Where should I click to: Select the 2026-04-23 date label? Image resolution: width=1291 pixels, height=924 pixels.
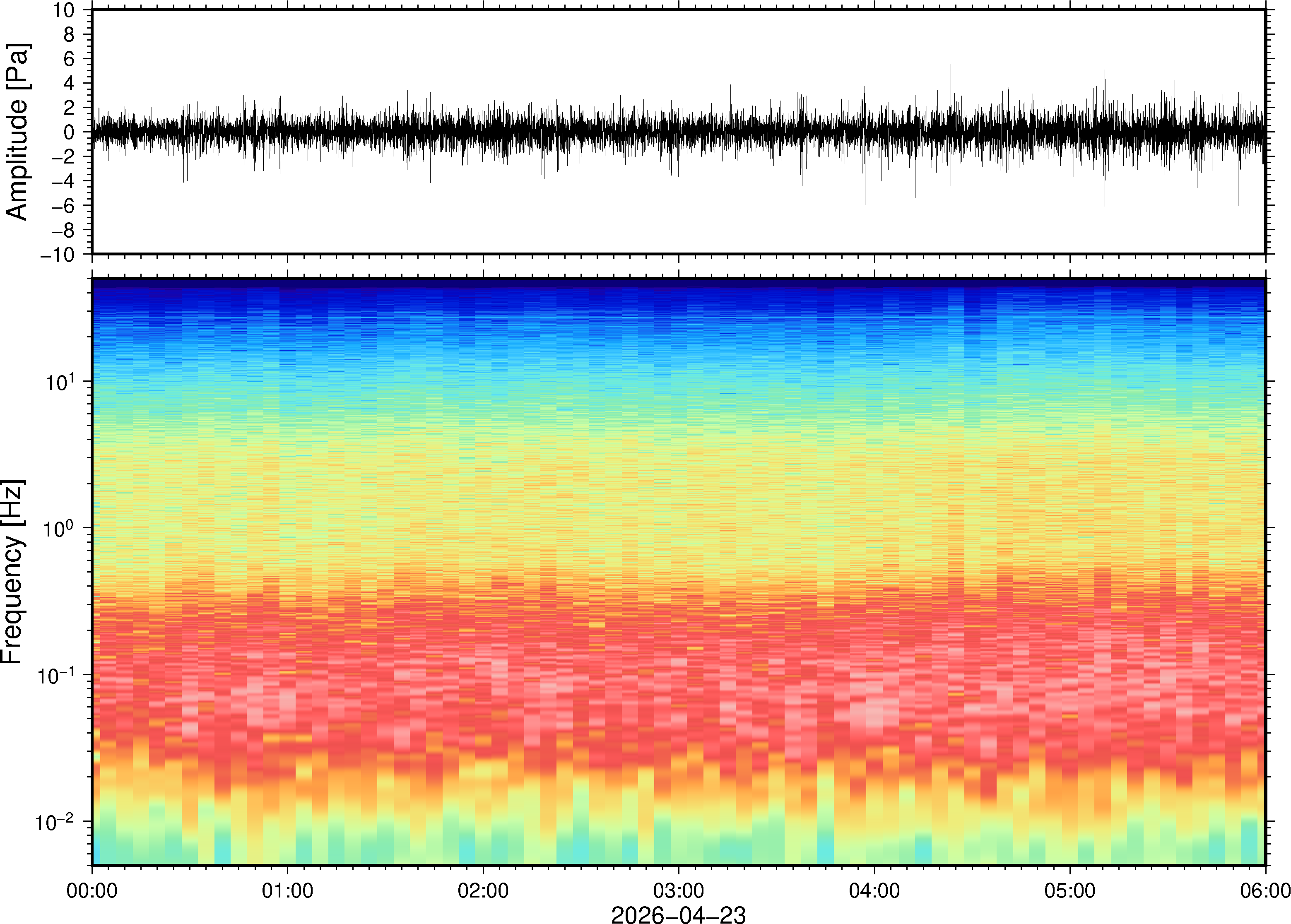click(678, 914)
